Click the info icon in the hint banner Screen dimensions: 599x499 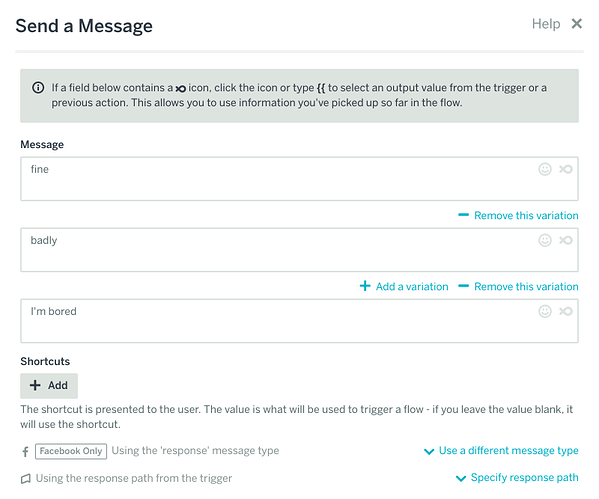(x=38, y=88)
